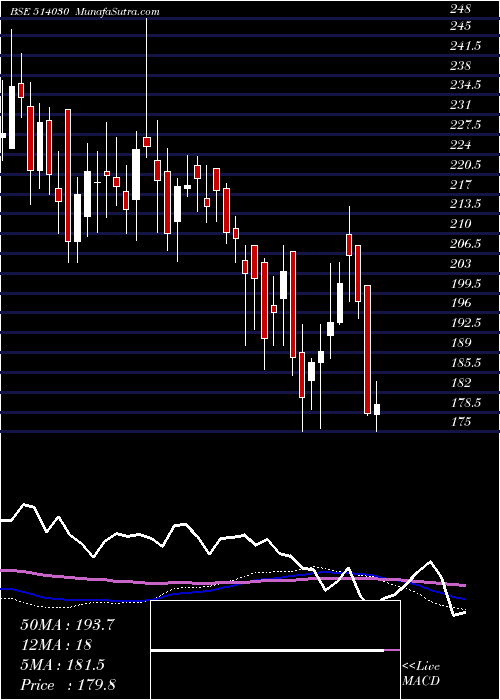Click the 12MA : 18 readout
This screenshot has height=700, width=500.
(56, 645)
